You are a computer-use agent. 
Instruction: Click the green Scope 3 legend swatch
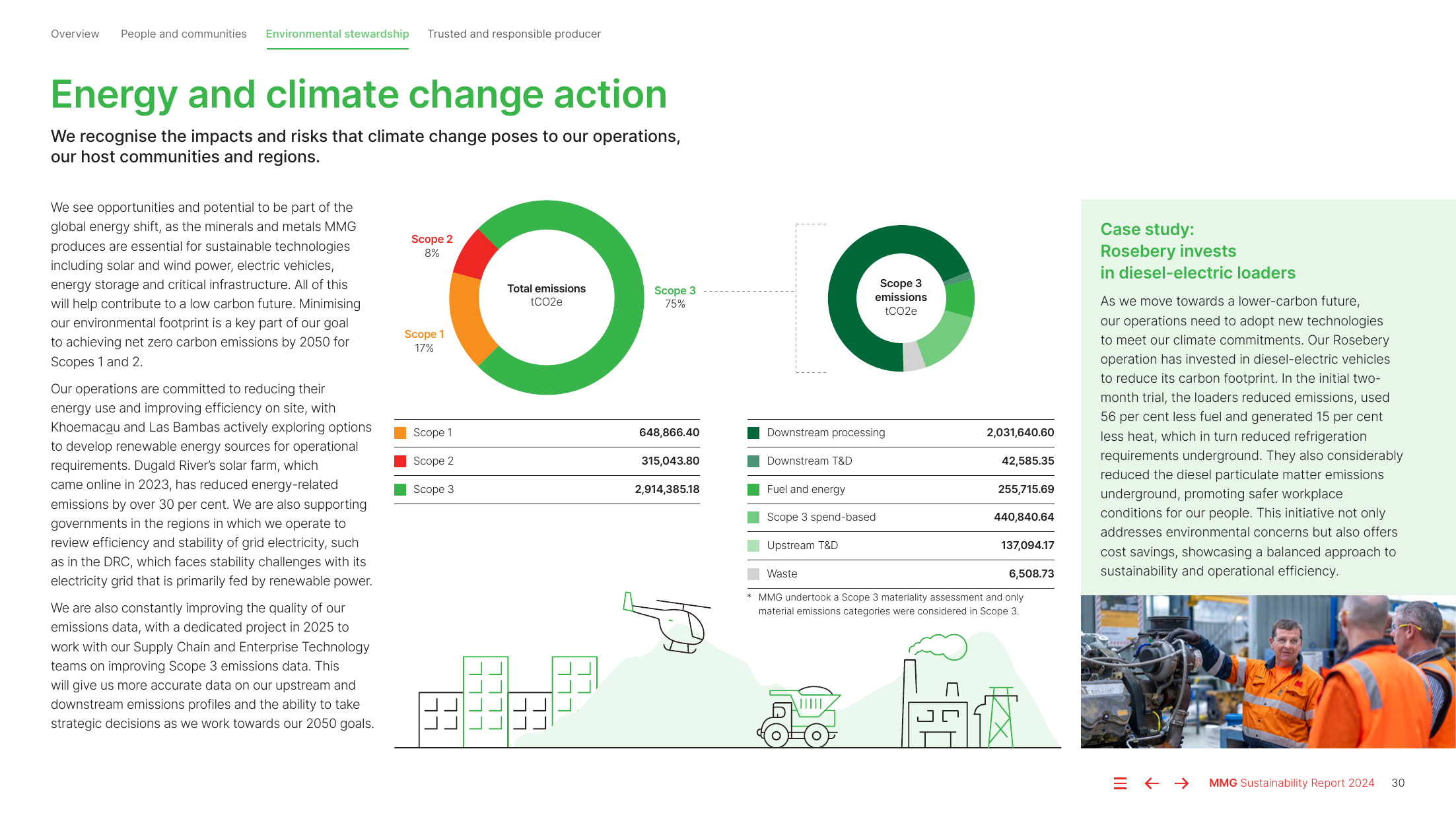click(400, 490)
